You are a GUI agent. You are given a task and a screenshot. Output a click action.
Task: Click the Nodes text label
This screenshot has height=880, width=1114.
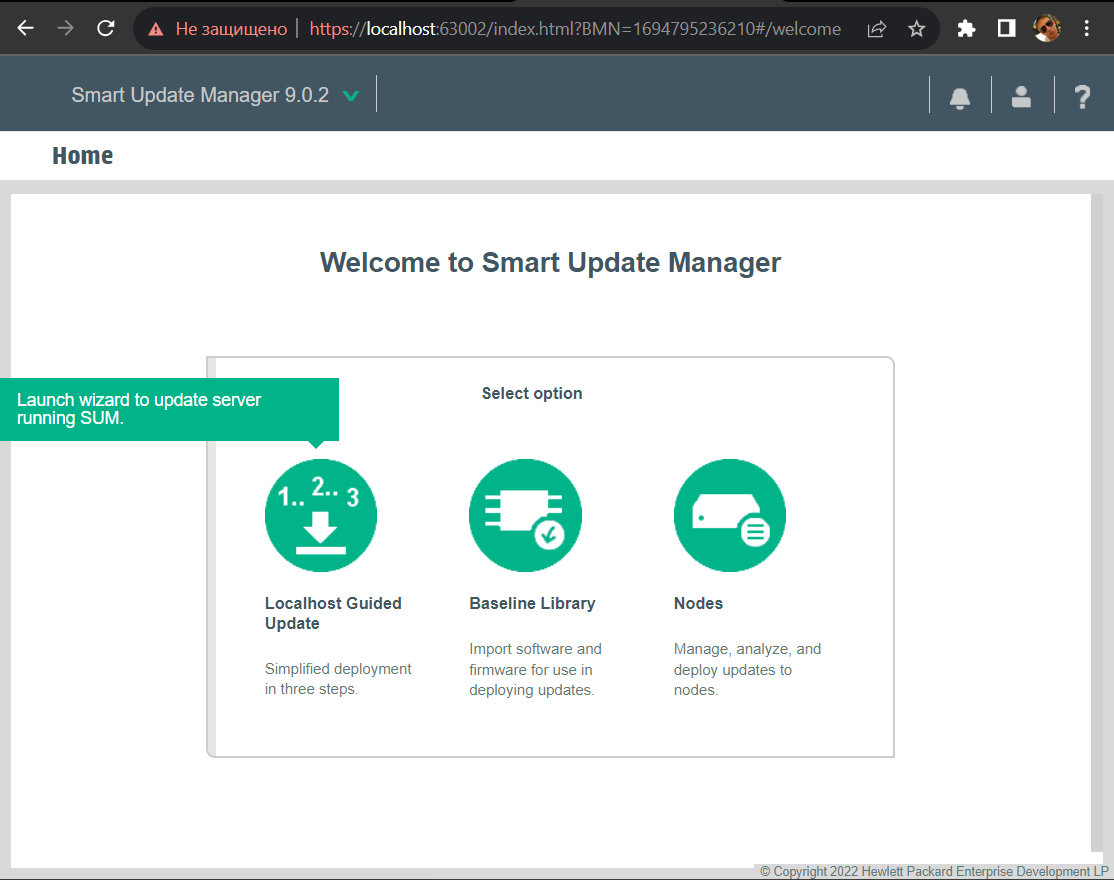point(698,603)
